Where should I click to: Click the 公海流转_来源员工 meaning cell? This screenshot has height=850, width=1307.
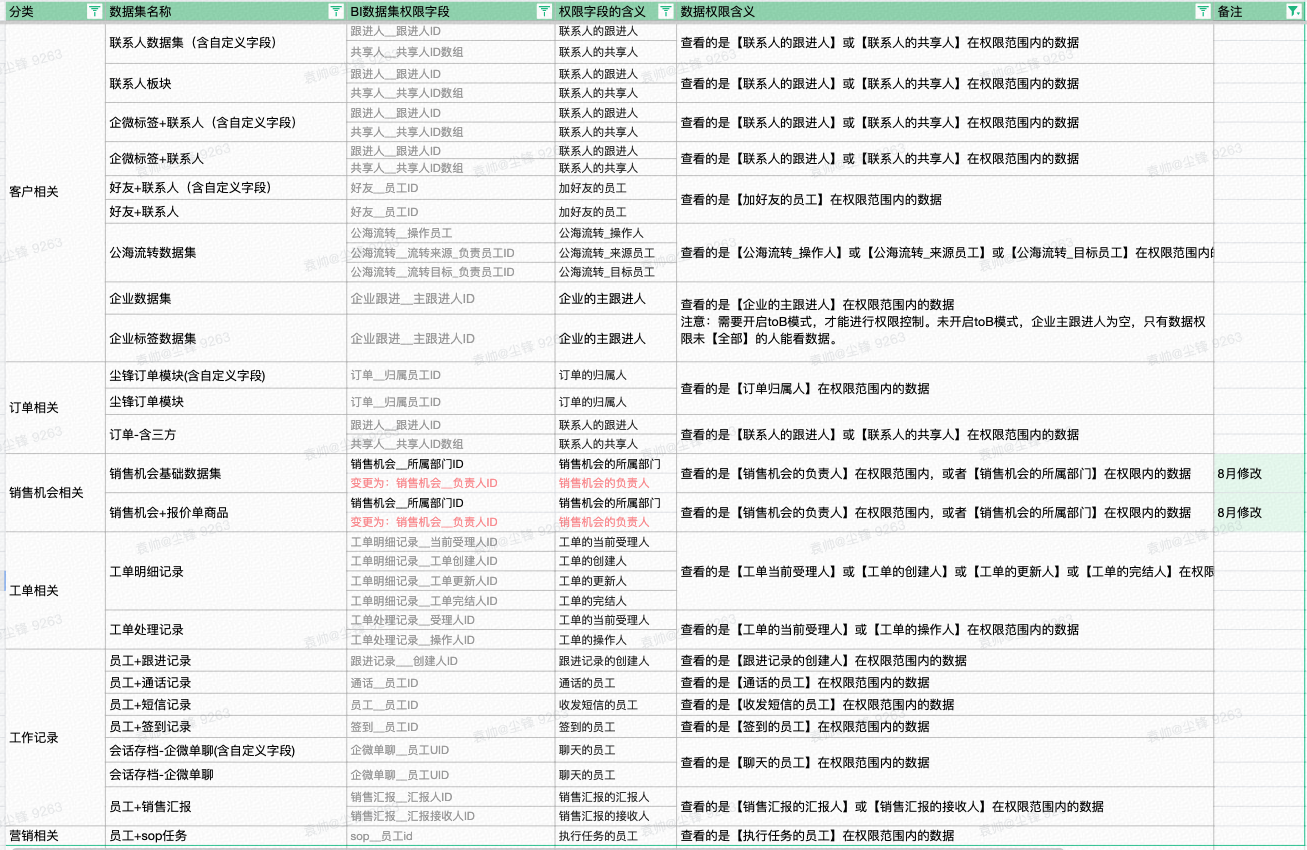[616, 253]
